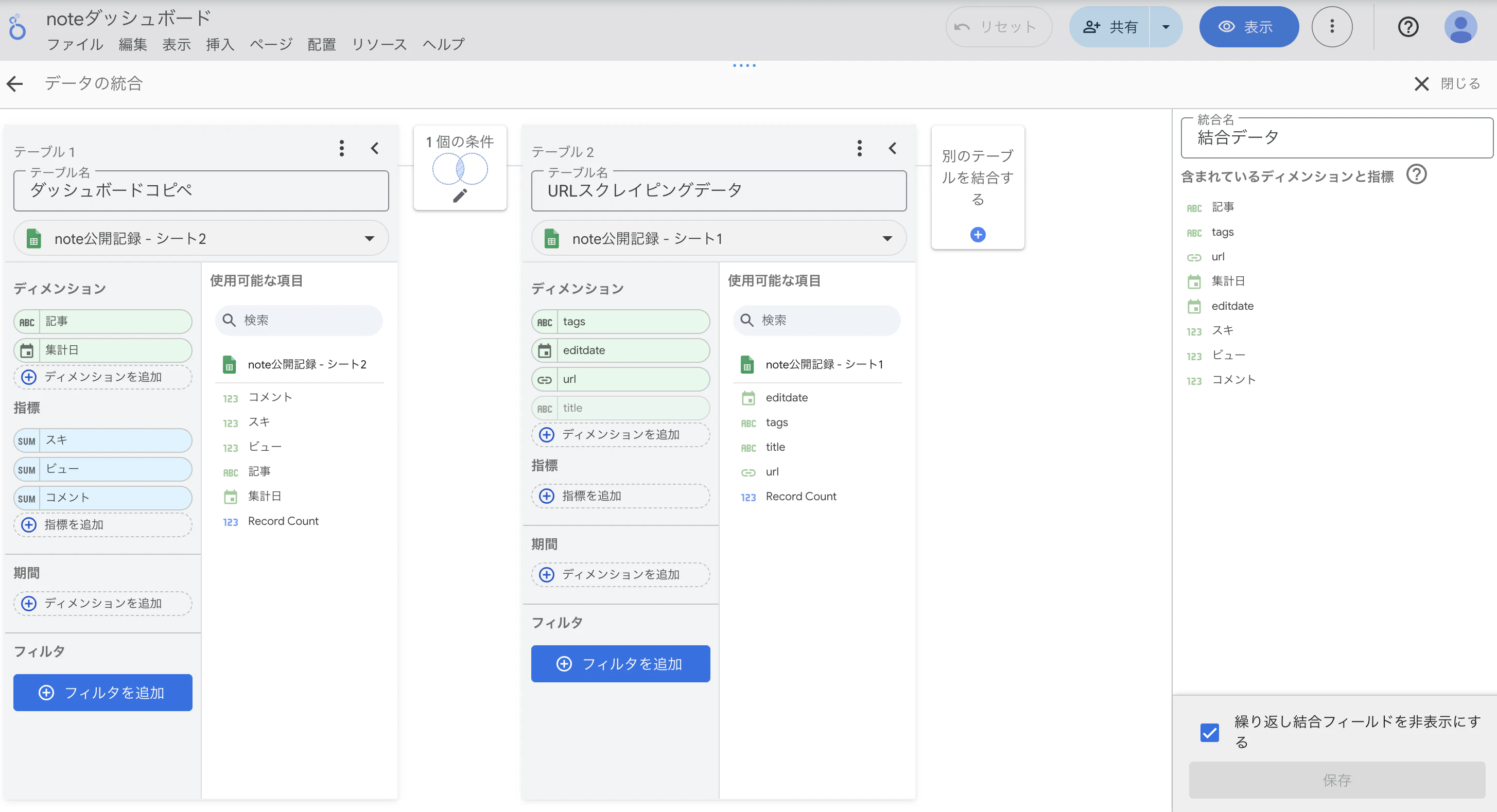Click Table 1 フィルタを追加 button

(x=103, y=692)
